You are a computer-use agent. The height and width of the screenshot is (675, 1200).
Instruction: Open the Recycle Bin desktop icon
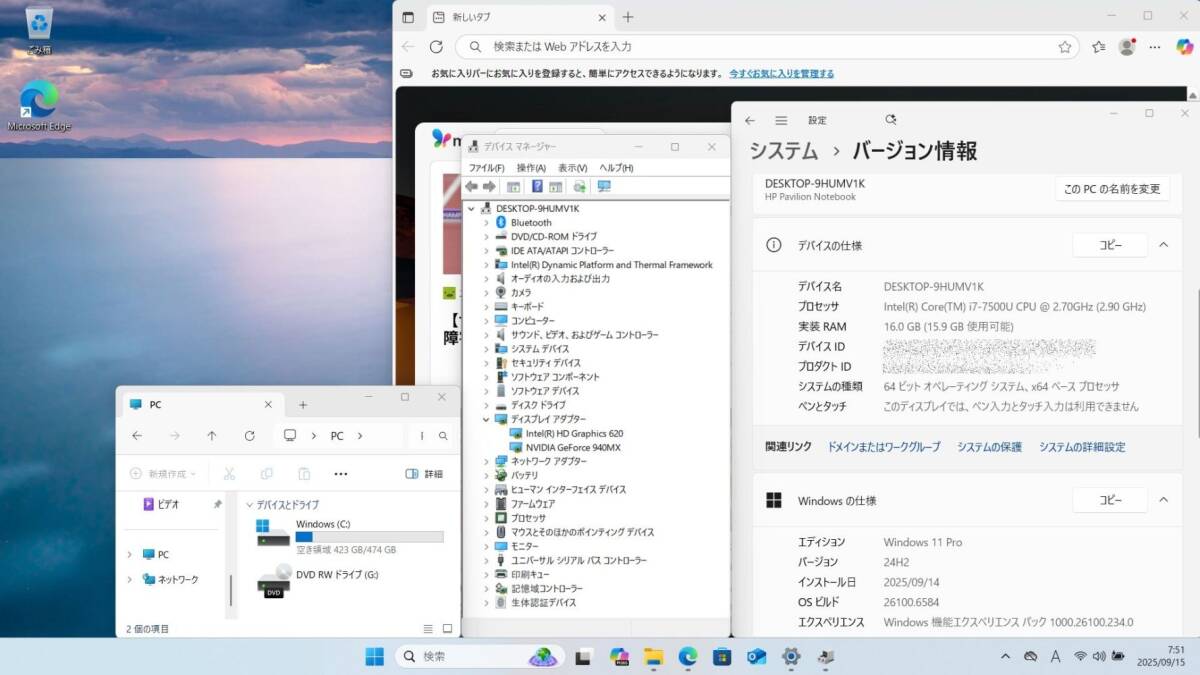point(40,28)
